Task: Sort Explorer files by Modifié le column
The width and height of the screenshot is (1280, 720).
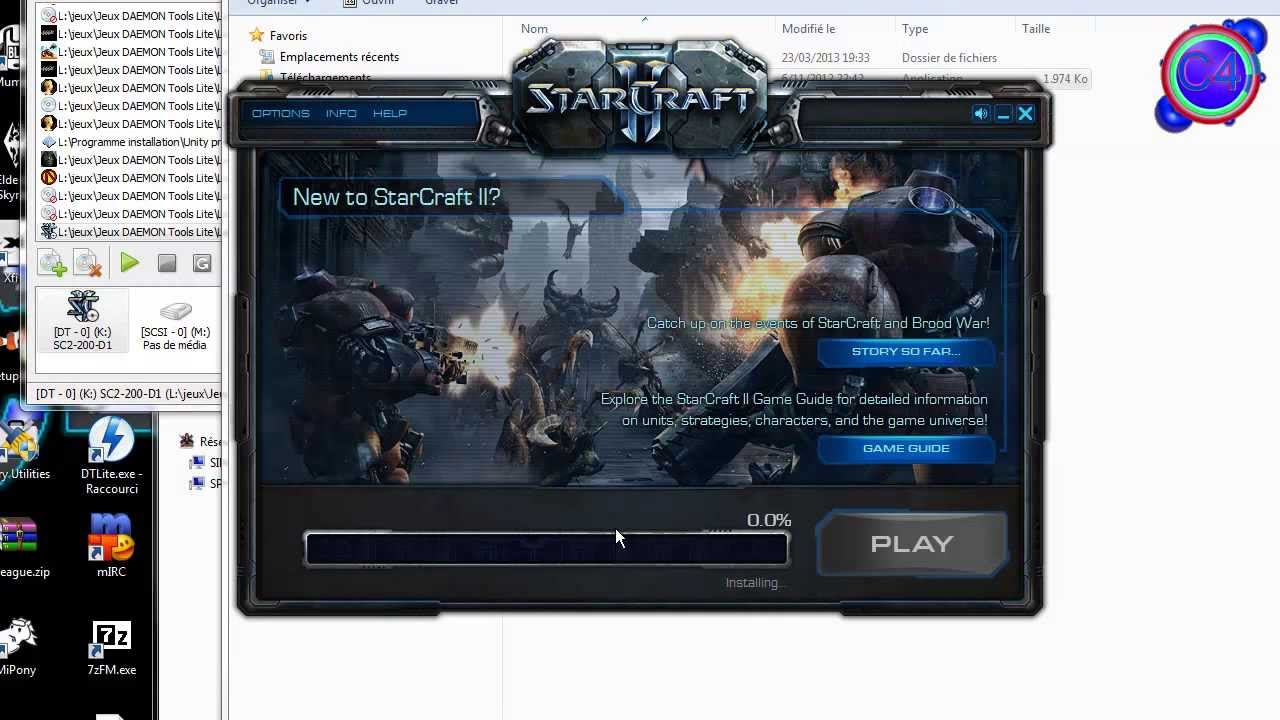Action: [x=835, y=29]
